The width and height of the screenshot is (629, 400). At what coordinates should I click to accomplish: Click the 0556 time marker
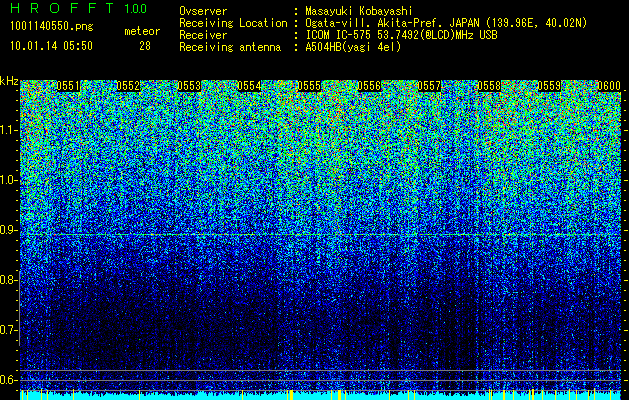369,86
